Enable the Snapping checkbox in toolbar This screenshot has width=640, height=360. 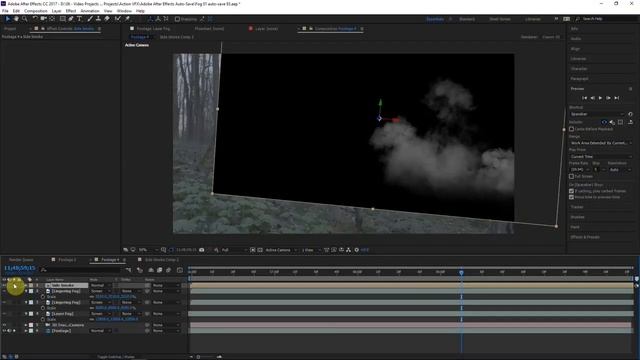pos(177,19)
